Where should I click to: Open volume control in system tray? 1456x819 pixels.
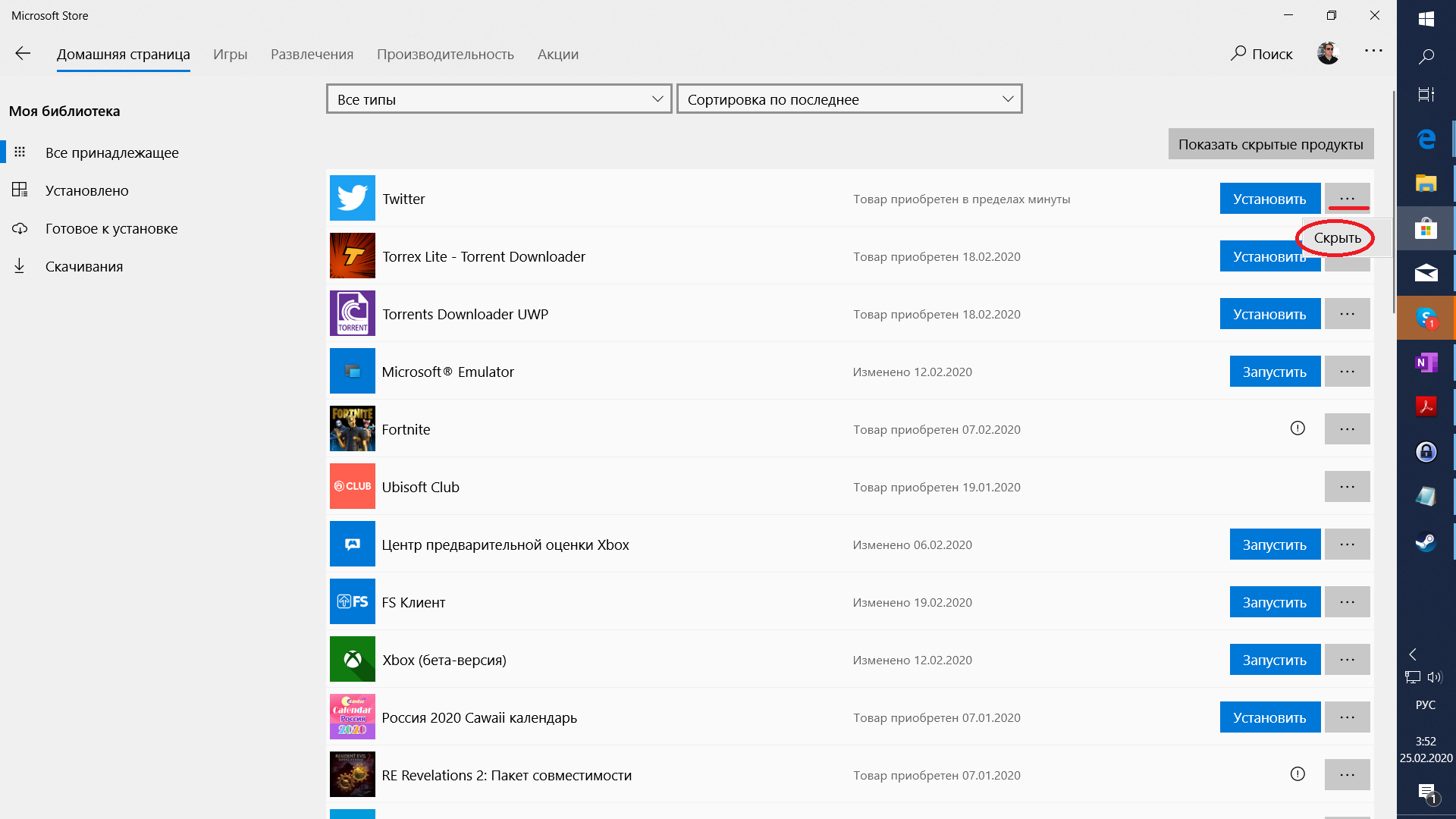point(1435,677)
